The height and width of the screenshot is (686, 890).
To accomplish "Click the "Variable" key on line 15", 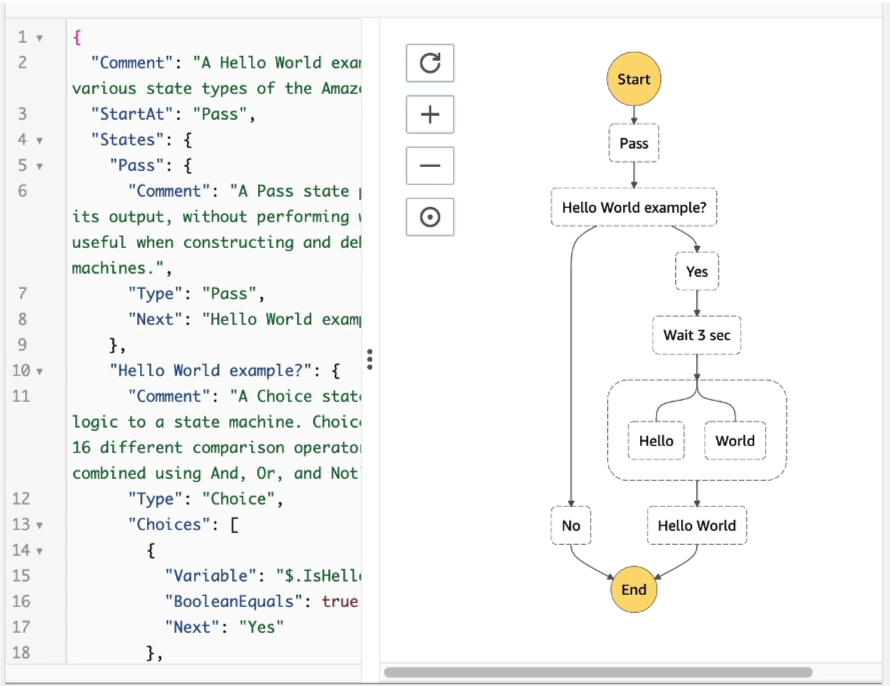I will [x=211, y=576].
